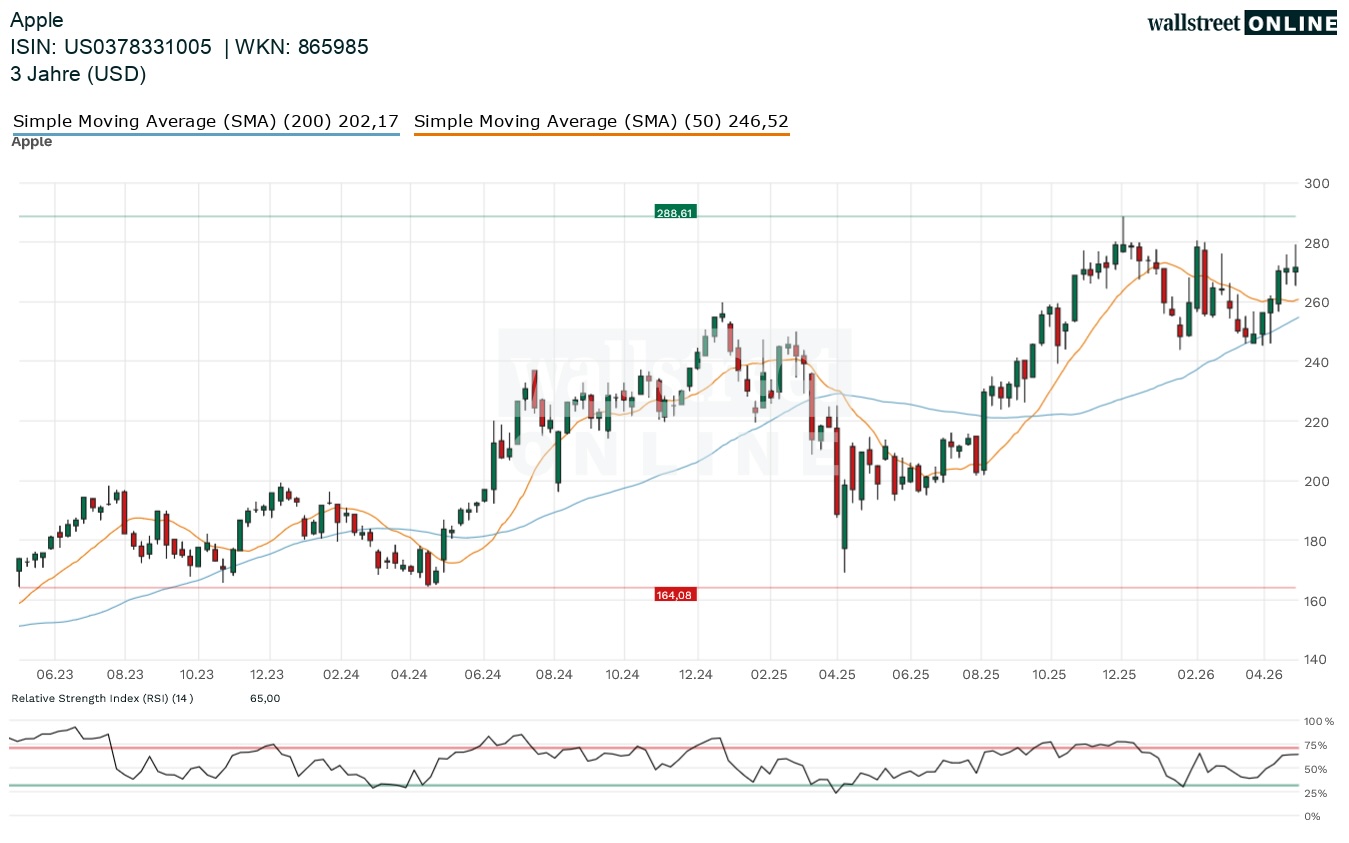The width and height of the screenshot is (1349, 843).
Task: Select the 300 price axis label
Action: point(1315,183)
